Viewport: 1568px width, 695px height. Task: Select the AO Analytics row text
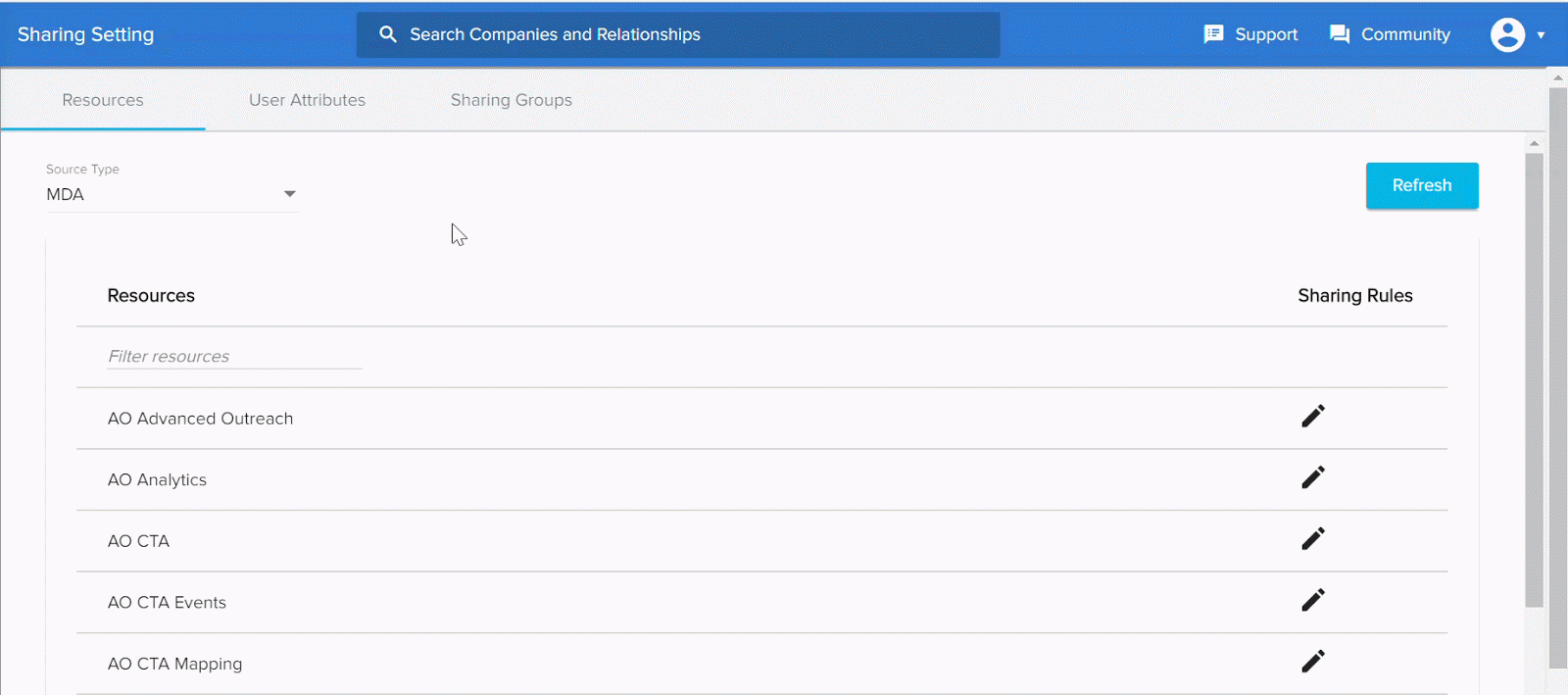(157, 479)
